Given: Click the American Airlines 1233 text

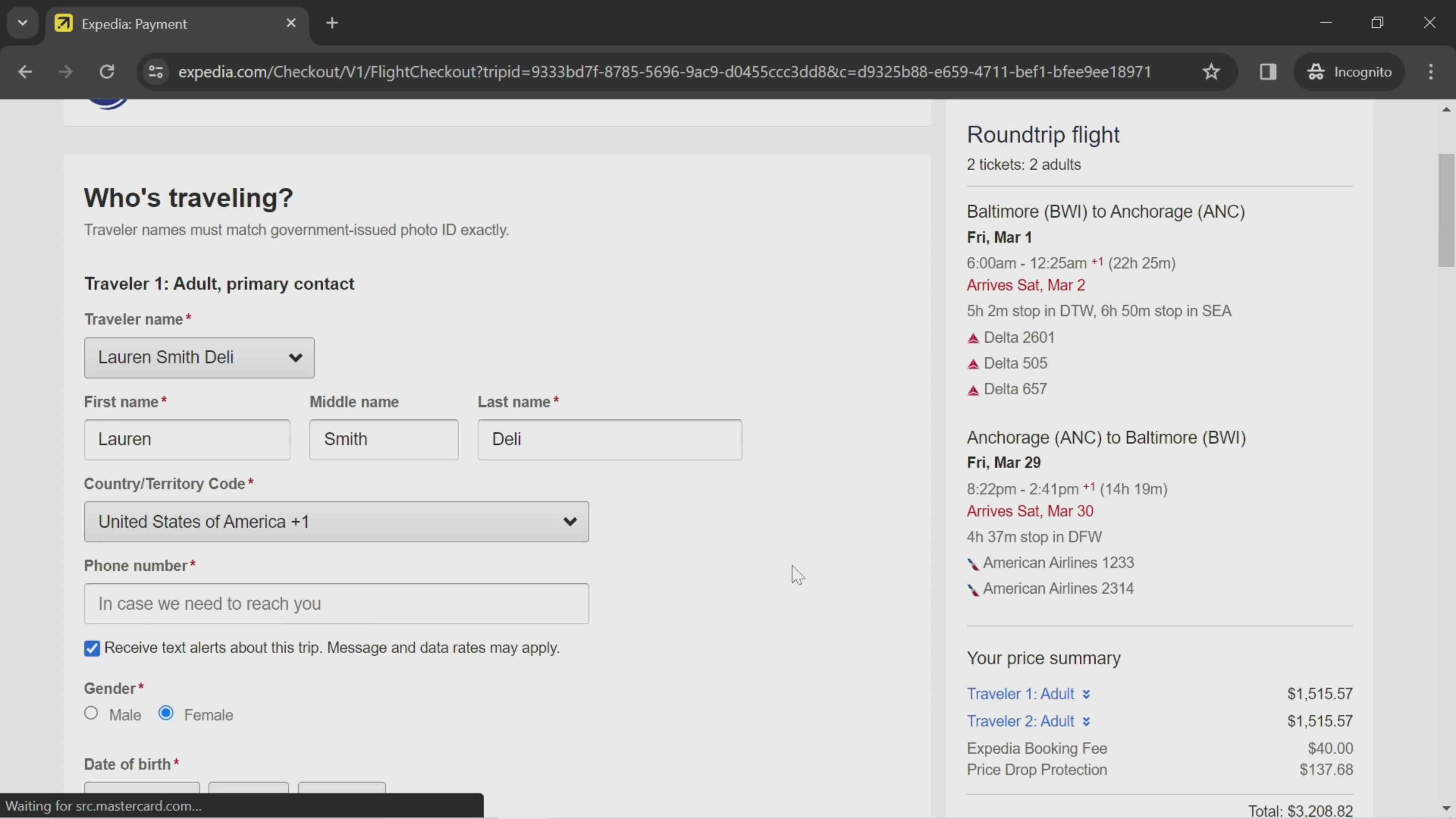Looking at the screenshot, I should coord(1058,563).
